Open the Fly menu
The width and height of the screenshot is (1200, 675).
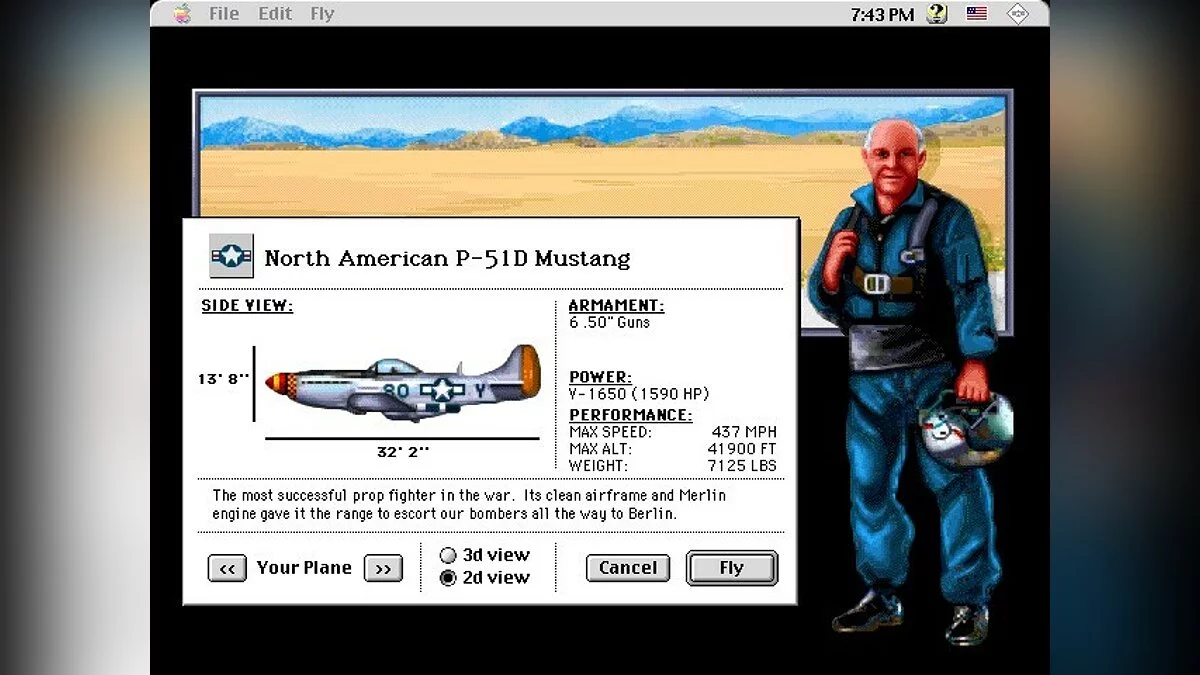pyautogui.click(x=321, y=13)
